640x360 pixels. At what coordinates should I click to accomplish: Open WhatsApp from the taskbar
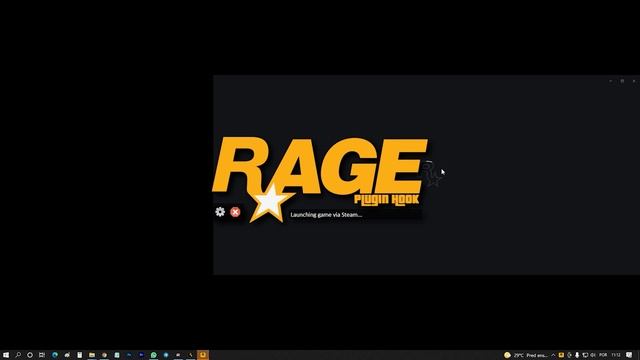(x=153, y=355)
